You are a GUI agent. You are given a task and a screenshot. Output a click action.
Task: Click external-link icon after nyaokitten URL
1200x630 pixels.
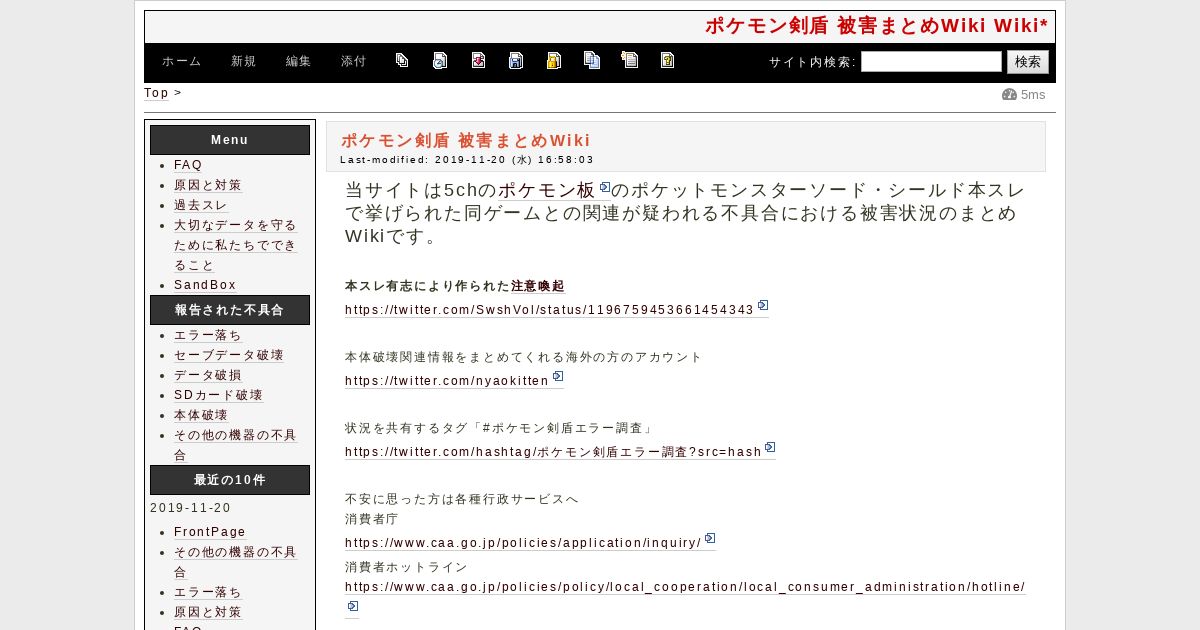point(558,376)
